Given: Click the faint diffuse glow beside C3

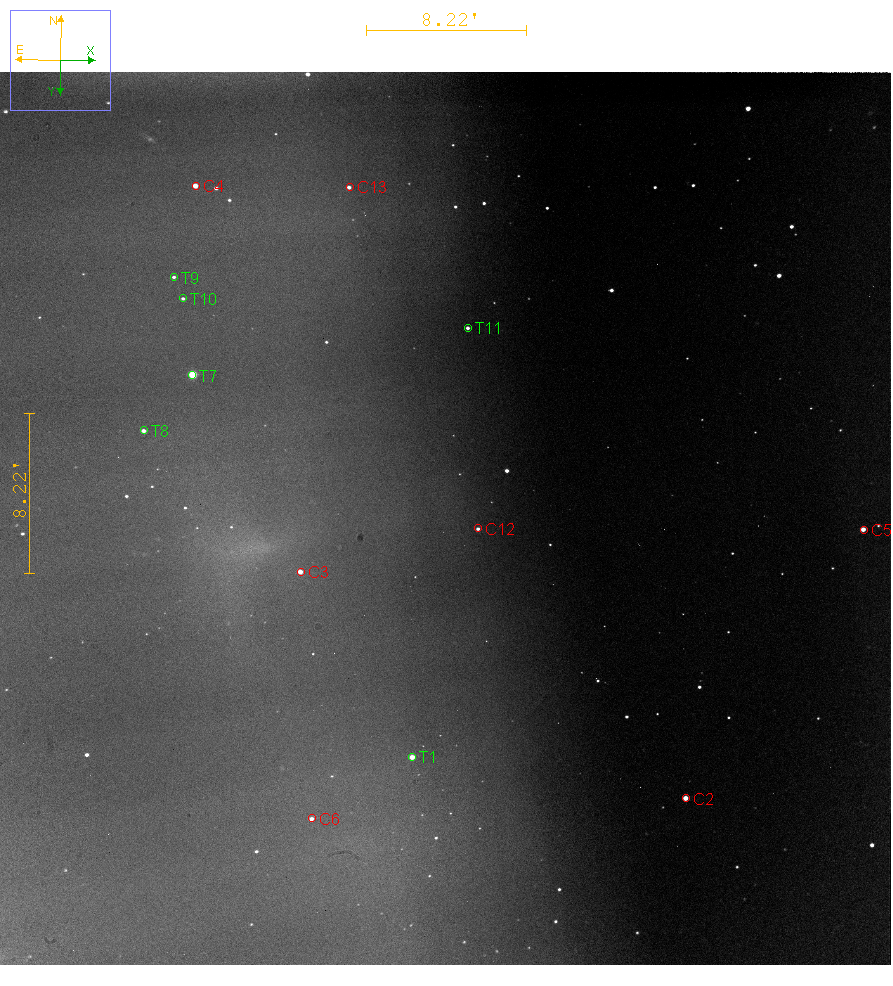Looking at the screenshot, I should (240, 547).
